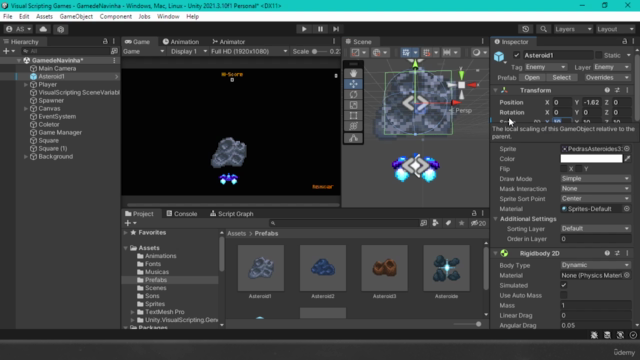
Task: Open the cloud services icon
Action: (x=43, y=29)
